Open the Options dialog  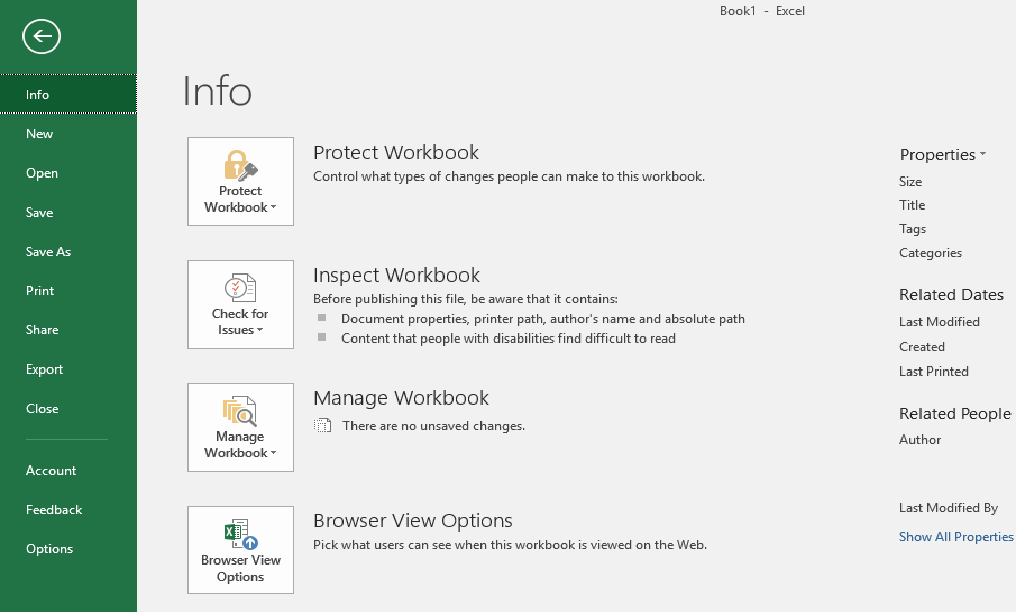[x=49, y=548]
